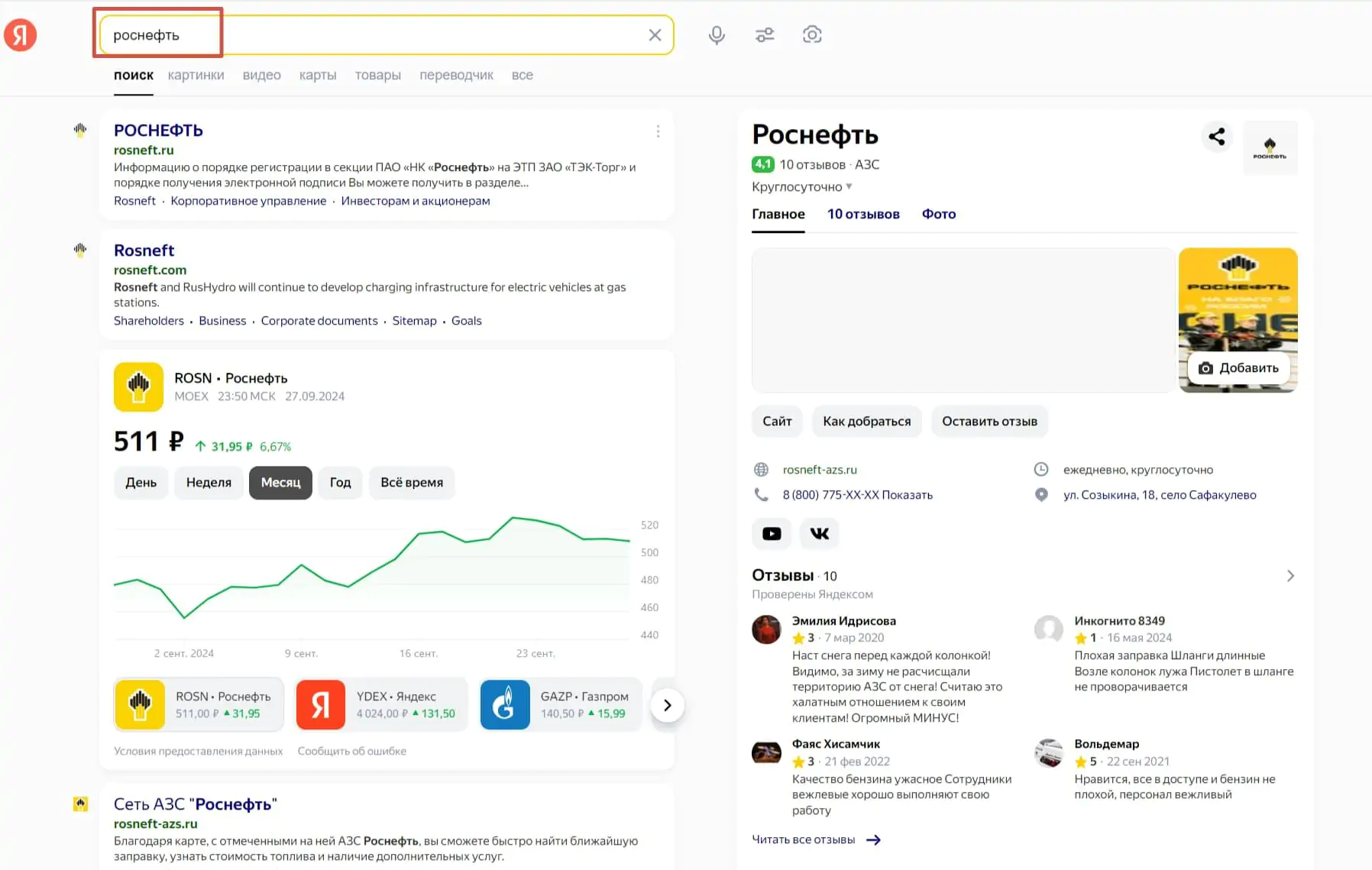This screenshot has height=870, width=1372.
Task: Open the Shareholders sitelink
Action: [149, 321]
